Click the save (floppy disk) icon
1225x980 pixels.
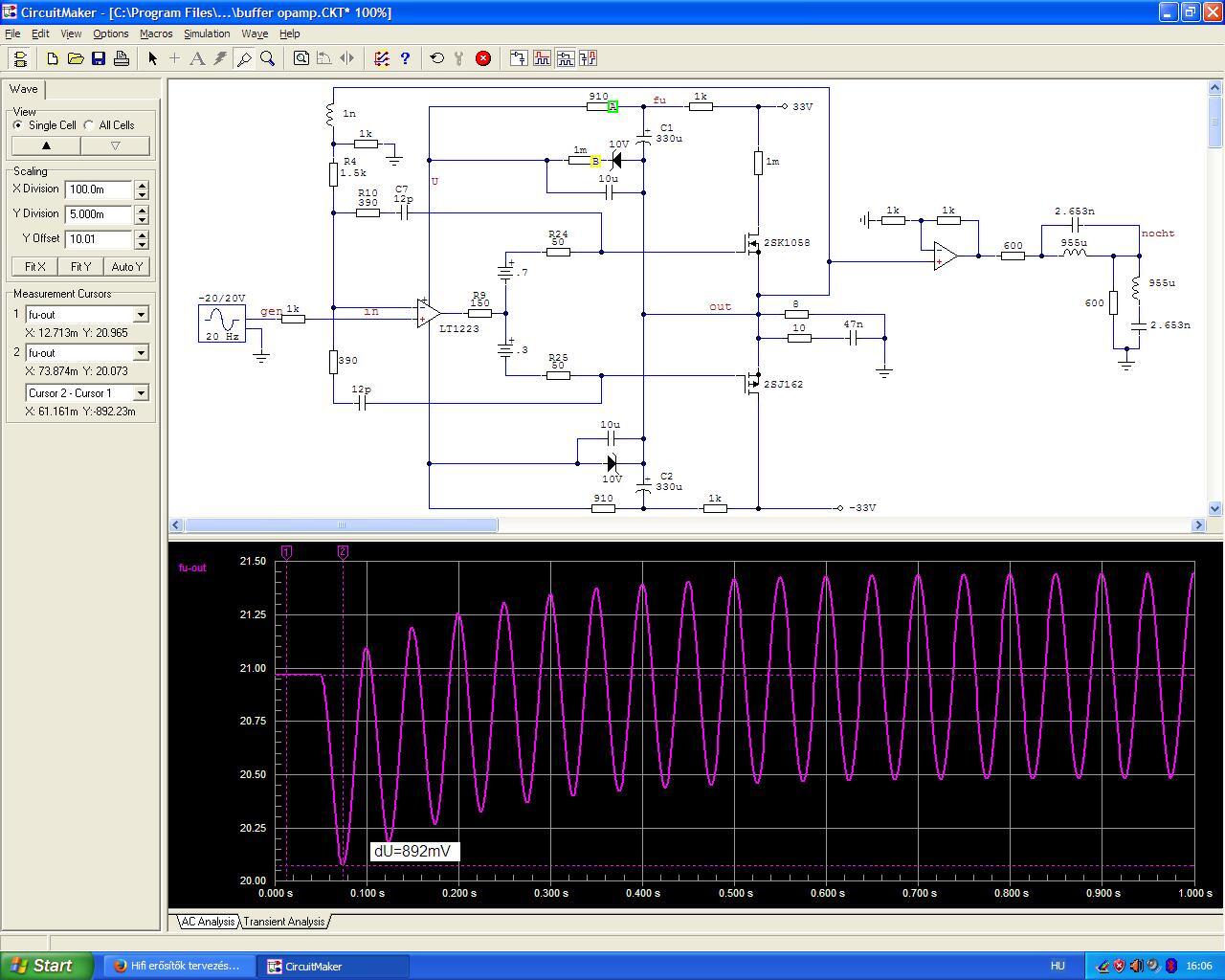point(99,58)
